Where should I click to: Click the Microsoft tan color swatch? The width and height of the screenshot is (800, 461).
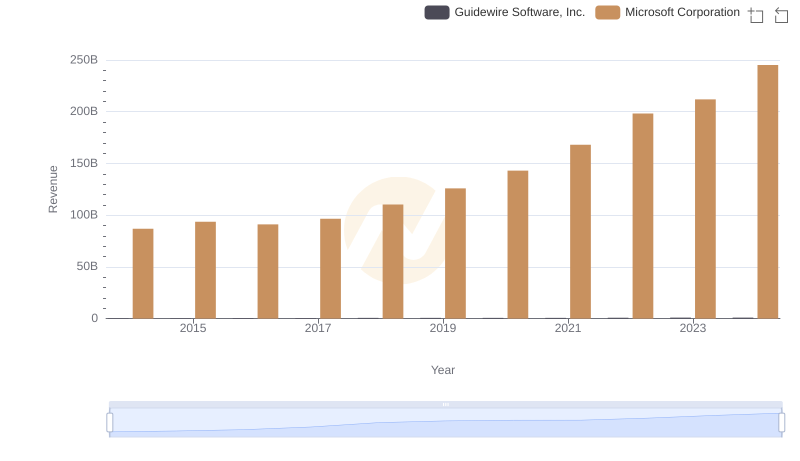(607, 12)
